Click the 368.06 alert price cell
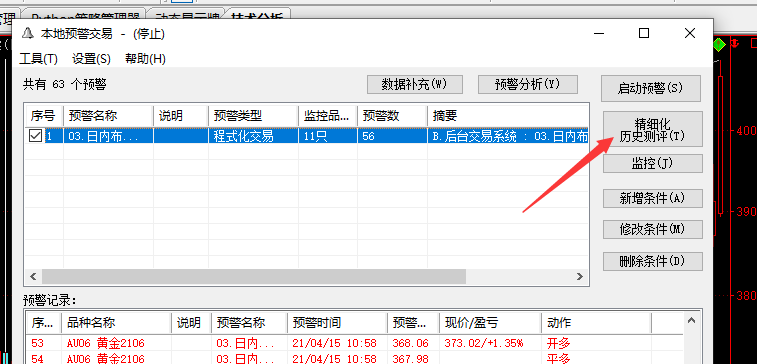Screen dimensions: 757x364 coord(411,344)
